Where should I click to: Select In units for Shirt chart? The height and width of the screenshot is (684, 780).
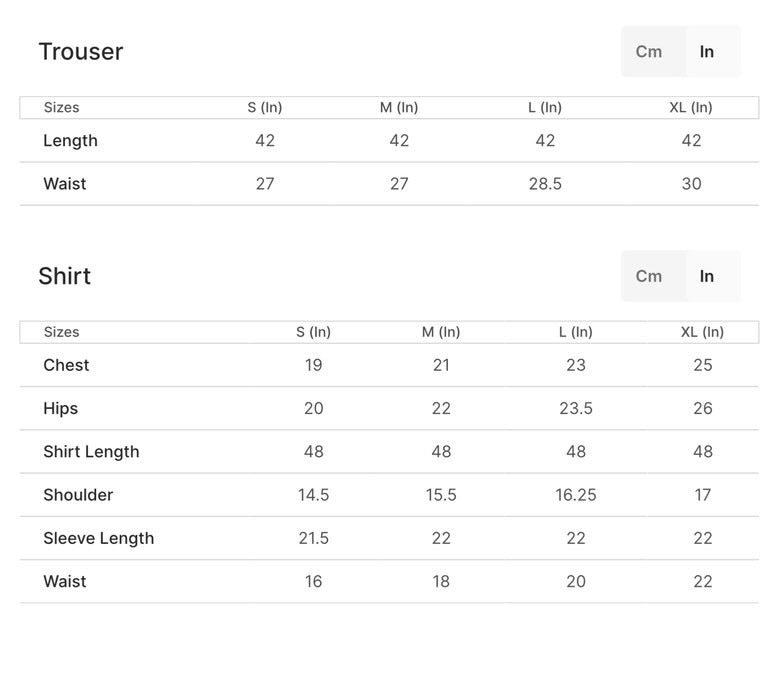point(707,276)
